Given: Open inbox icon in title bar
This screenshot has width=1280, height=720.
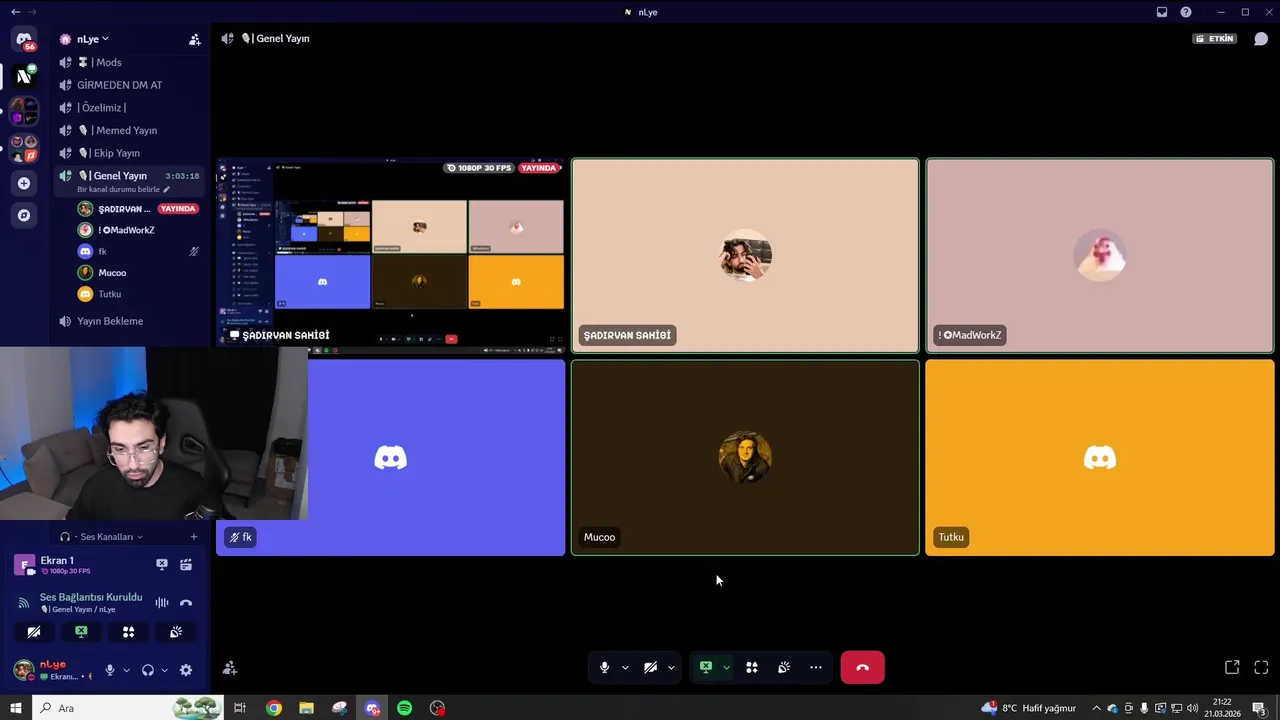Looking at the screenshot, I should click(x=1162, y=12).
